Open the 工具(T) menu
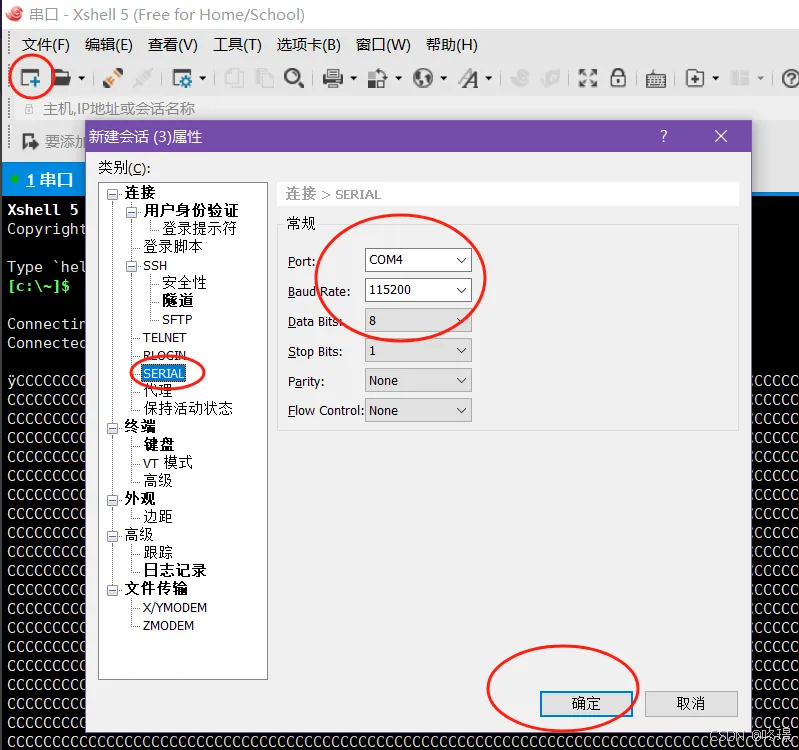Image resolution: width=799 pixels, height=750 pixels. pos(237,45)
